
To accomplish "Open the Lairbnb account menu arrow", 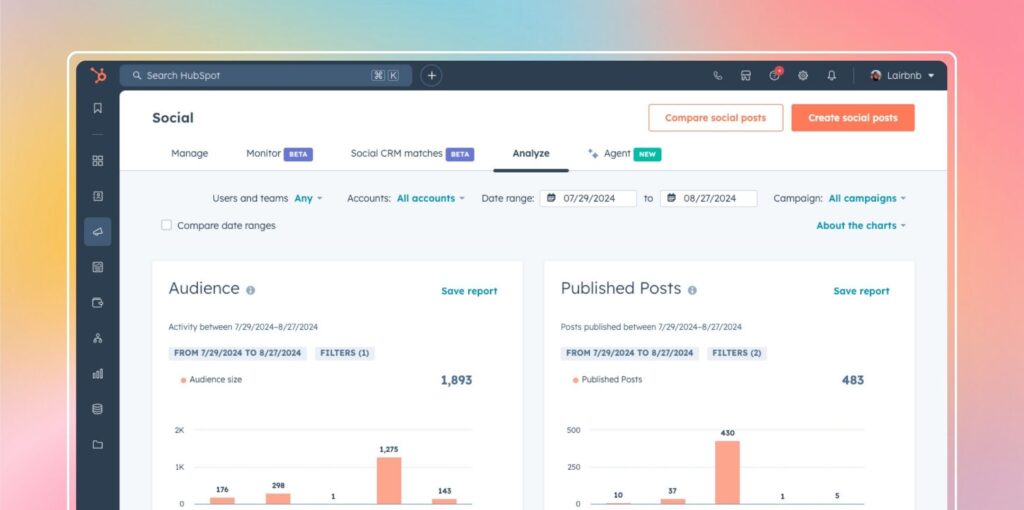I will tap(931, 76).
